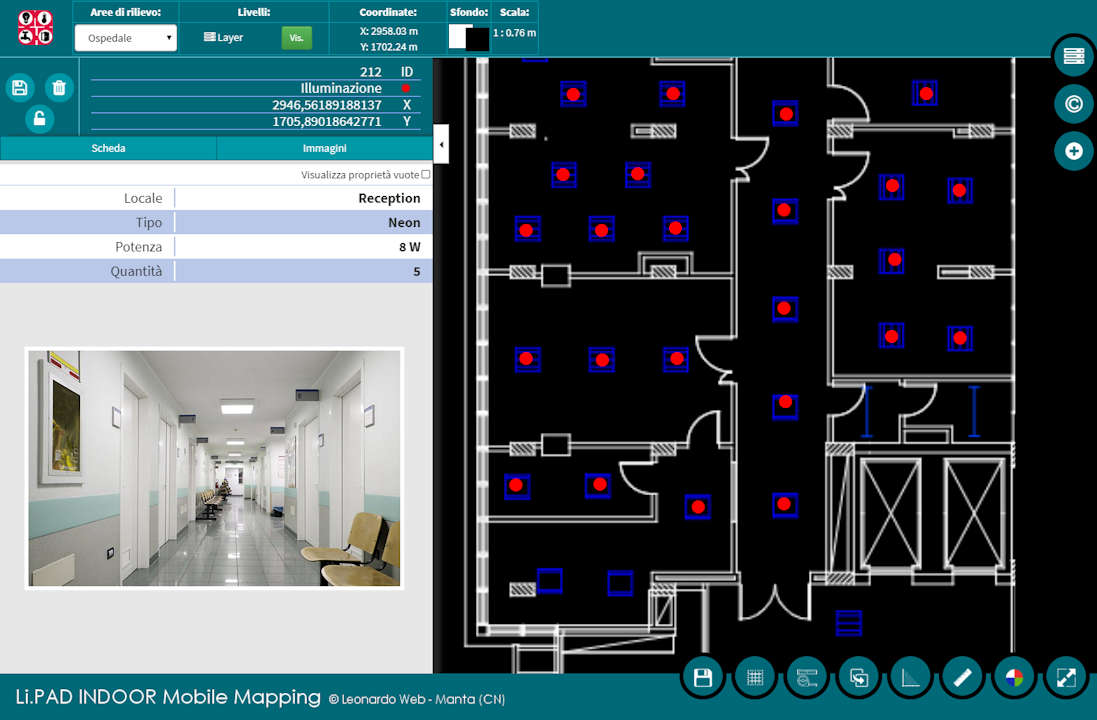
Task: Click the "Li.PAD INDOOR Mobile Mapping" footer title
Action: (x=168, y=697)
